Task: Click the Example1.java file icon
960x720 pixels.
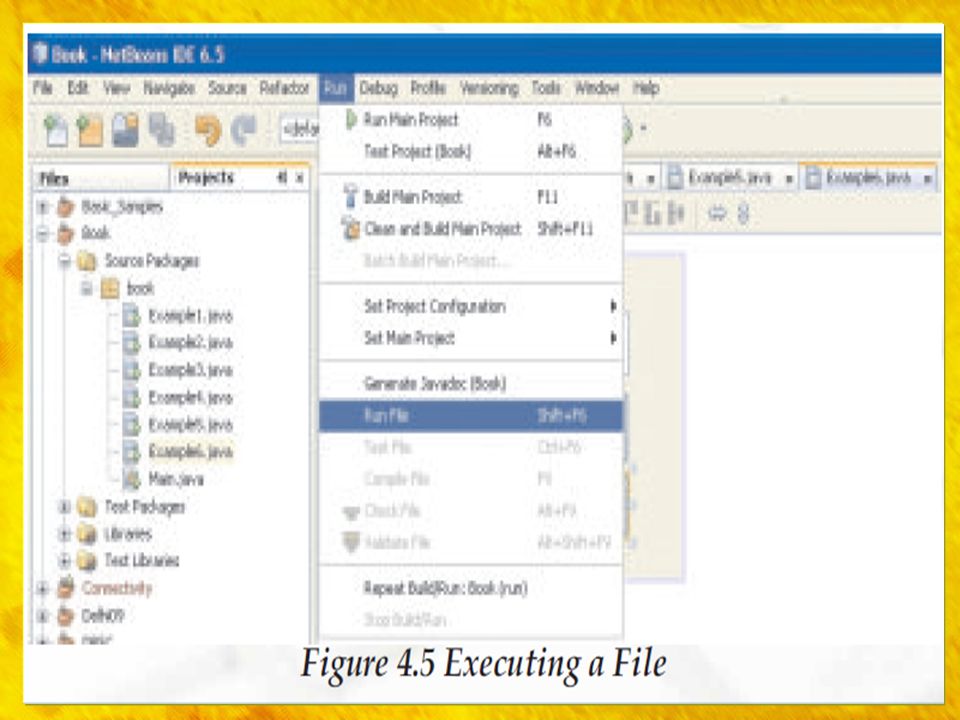Action: 131,316
